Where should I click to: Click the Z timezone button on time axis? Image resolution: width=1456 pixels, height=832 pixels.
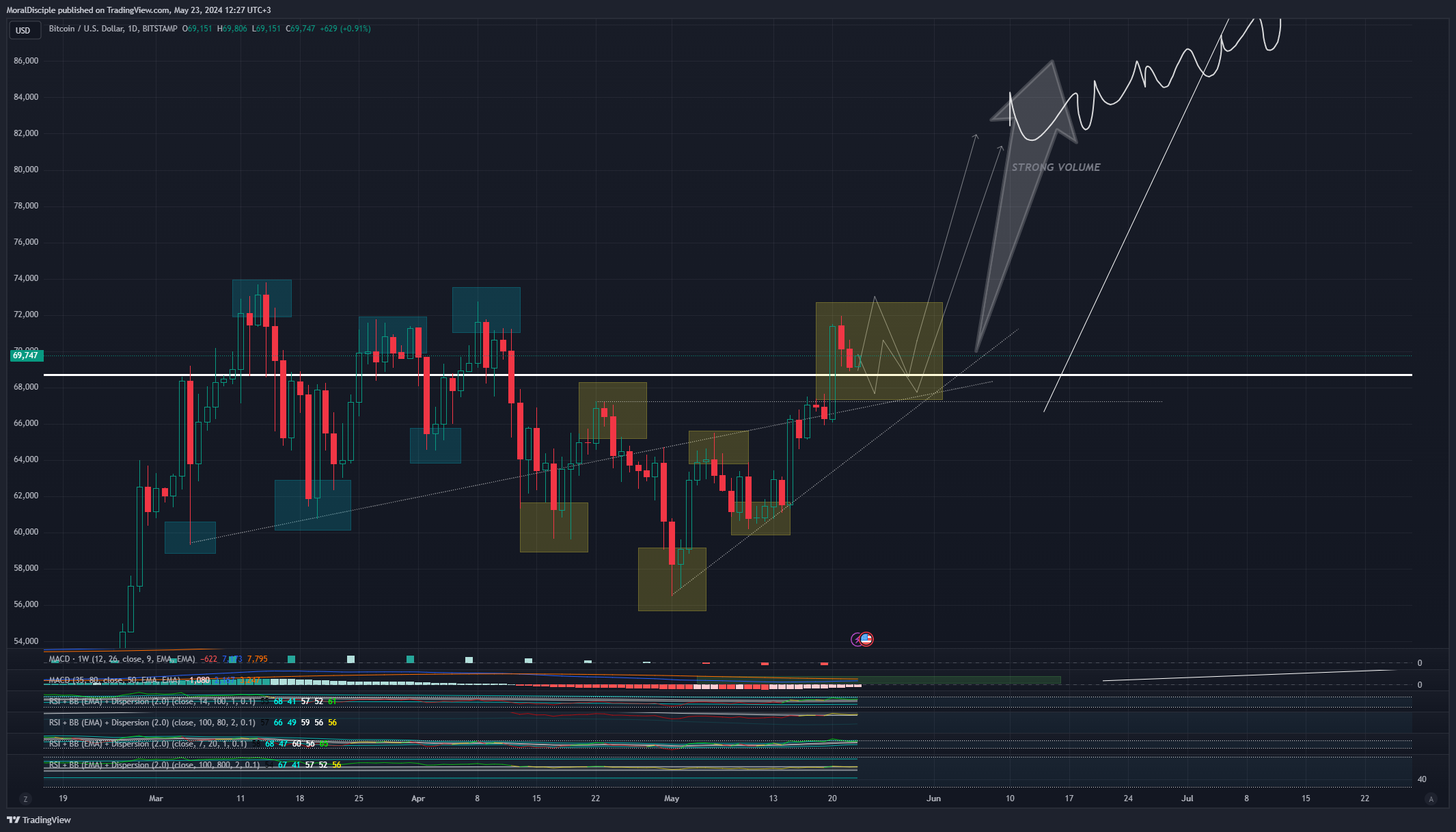[x=25, y=799]
